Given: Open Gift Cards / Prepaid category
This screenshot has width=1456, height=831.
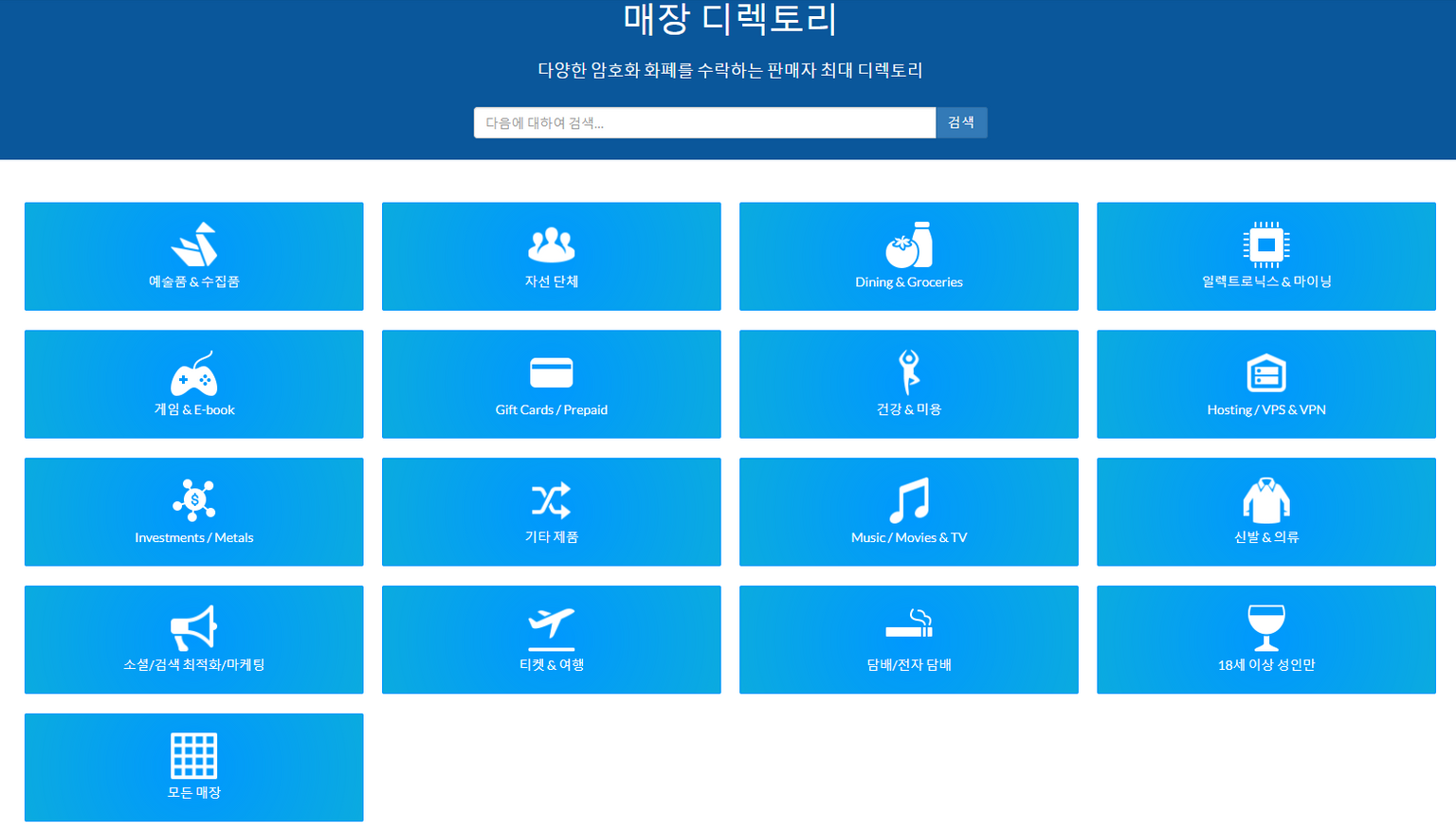Looking at the screenshot, I should (552, 384).
